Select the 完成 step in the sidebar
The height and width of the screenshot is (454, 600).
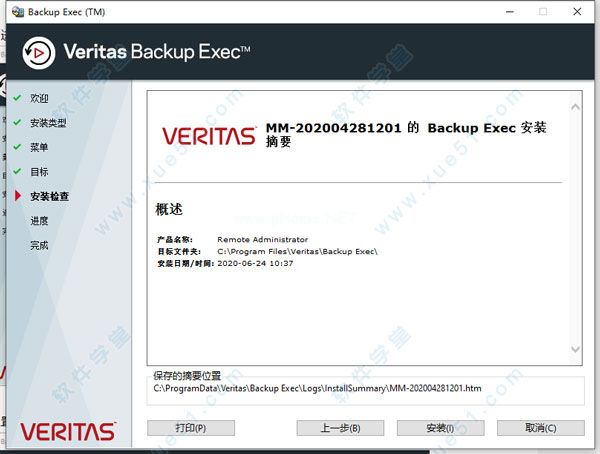click(39, 245)
